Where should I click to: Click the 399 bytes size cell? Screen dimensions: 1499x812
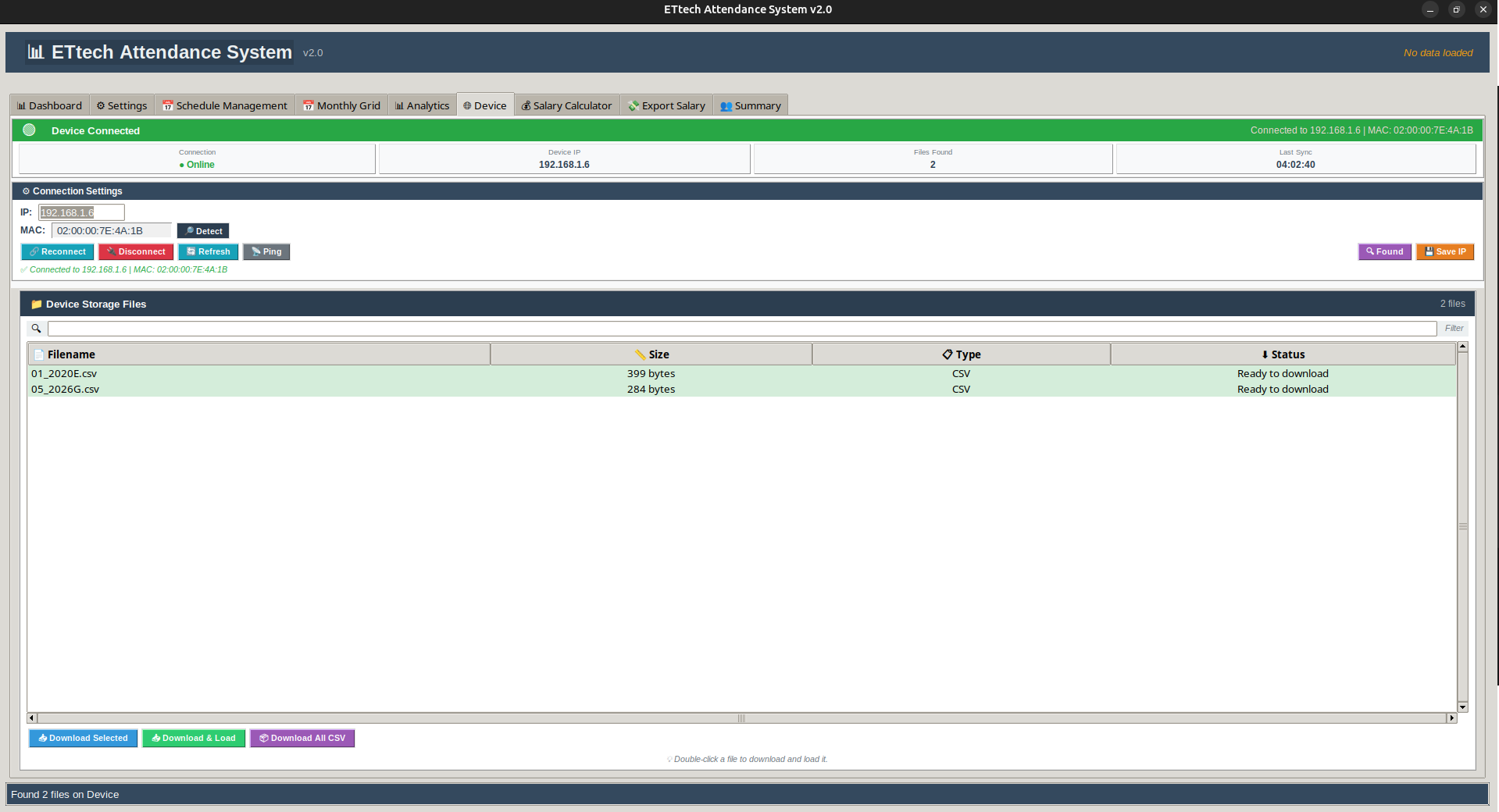click(651, 374)
